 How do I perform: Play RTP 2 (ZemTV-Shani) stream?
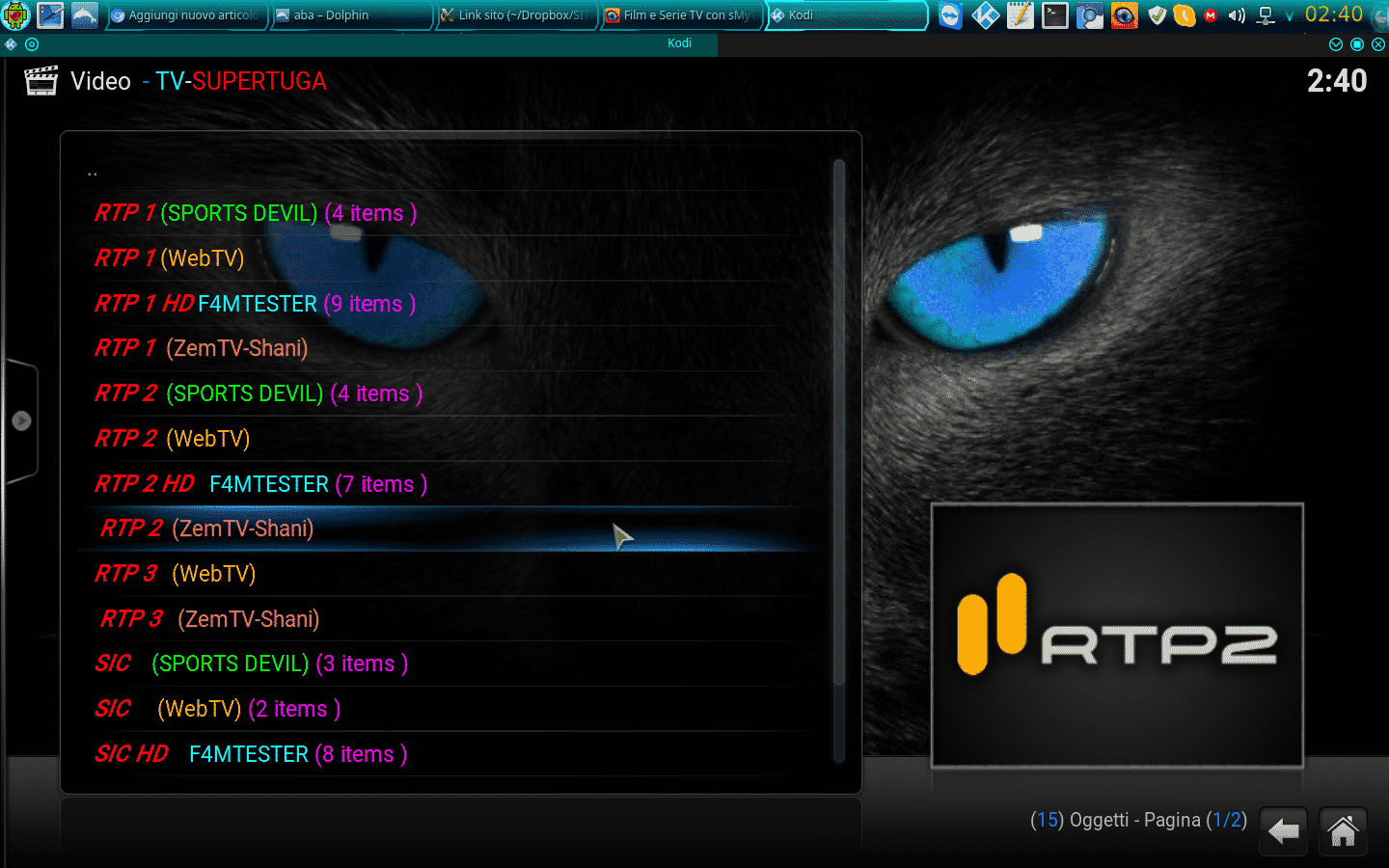207,529
